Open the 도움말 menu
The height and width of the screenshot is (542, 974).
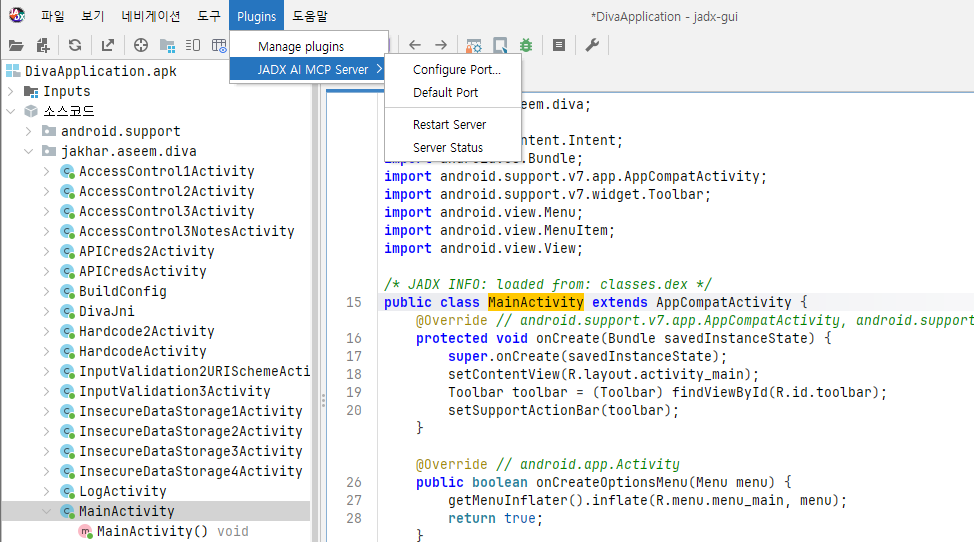310,16
